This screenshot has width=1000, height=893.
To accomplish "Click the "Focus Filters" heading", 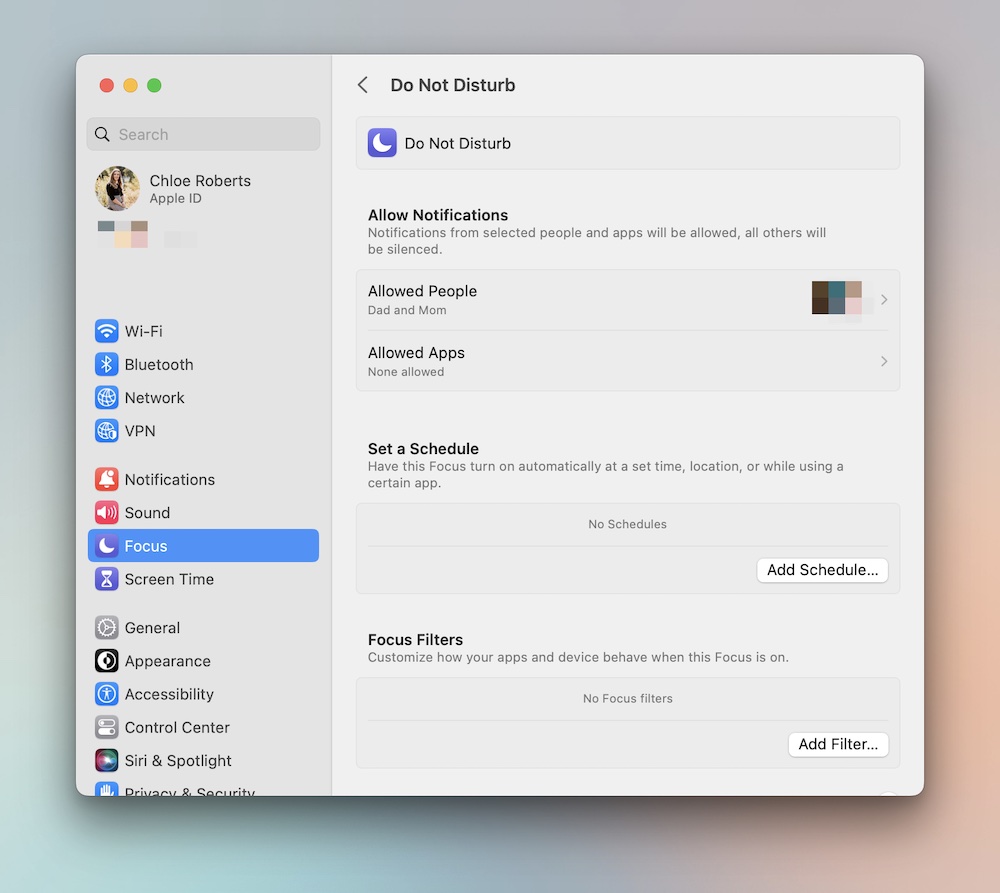I will point(415,639).
